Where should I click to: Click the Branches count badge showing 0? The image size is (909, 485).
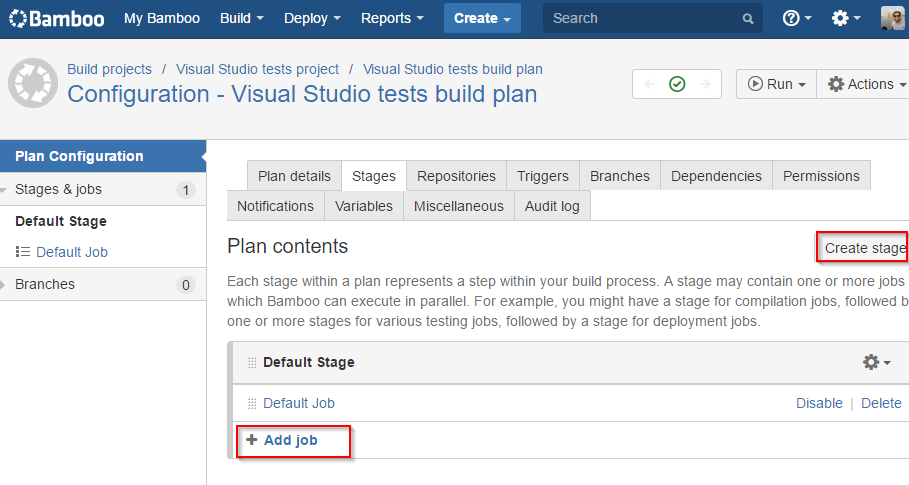point(186,285)
